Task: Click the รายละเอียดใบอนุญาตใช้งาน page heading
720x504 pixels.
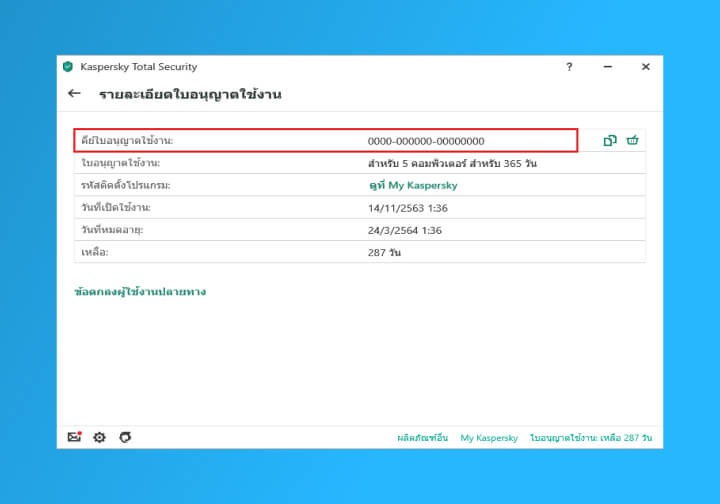Action: (190, 94)
